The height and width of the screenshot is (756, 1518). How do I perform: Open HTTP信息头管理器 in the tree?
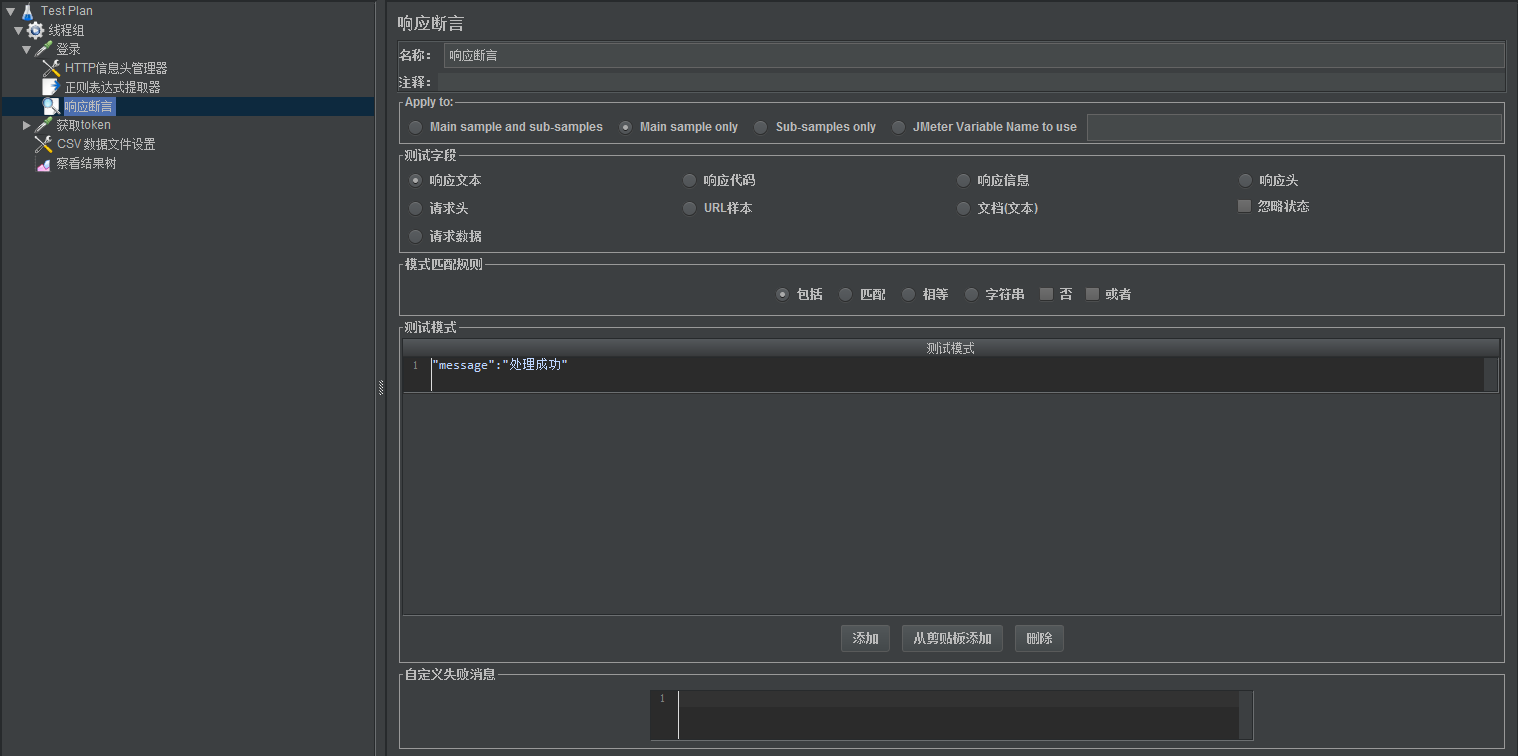pos(116,68)
